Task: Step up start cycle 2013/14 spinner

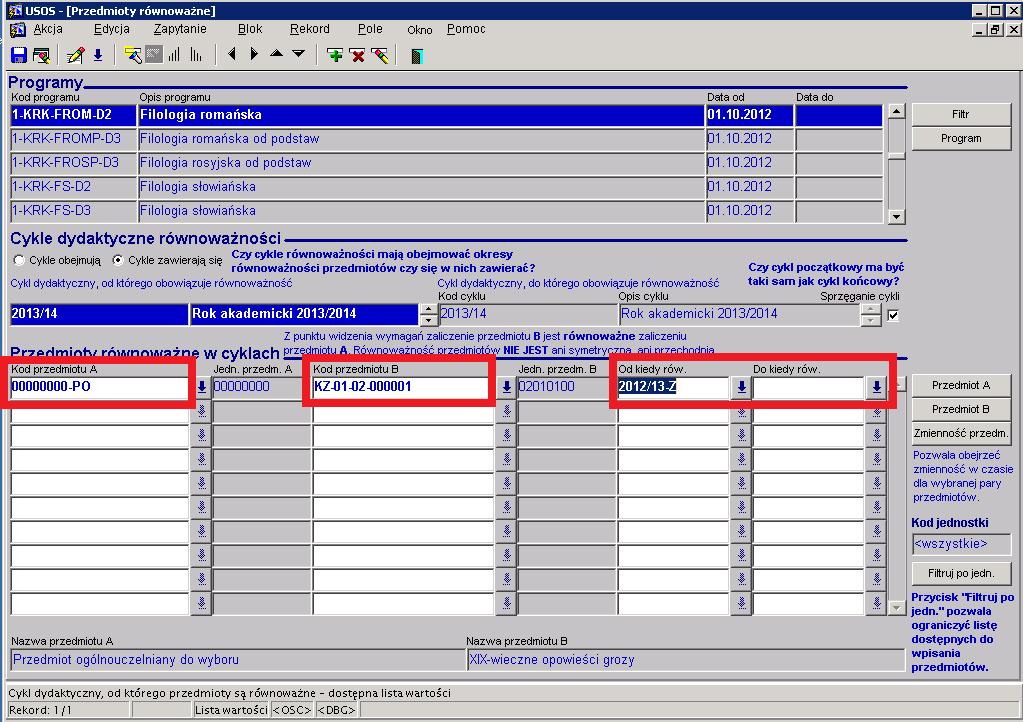Action: (428, 309)
